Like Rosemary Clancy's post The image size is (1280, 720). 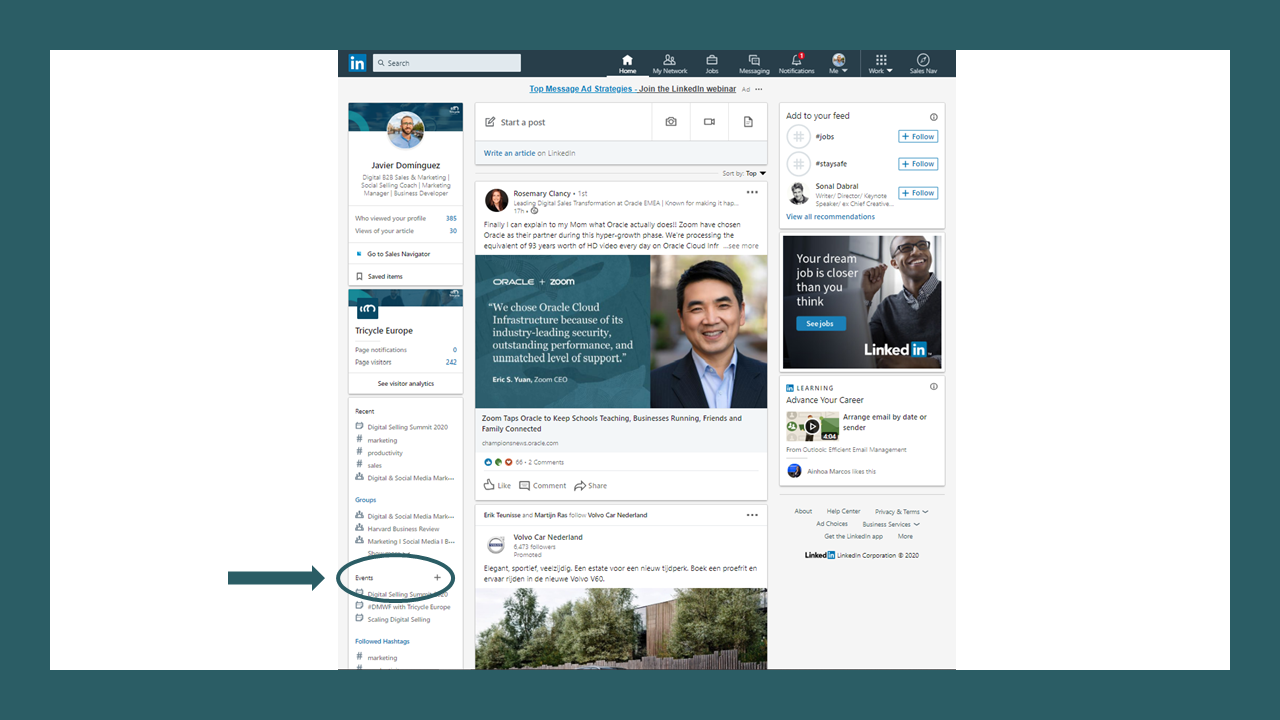(x=497, y=485)
